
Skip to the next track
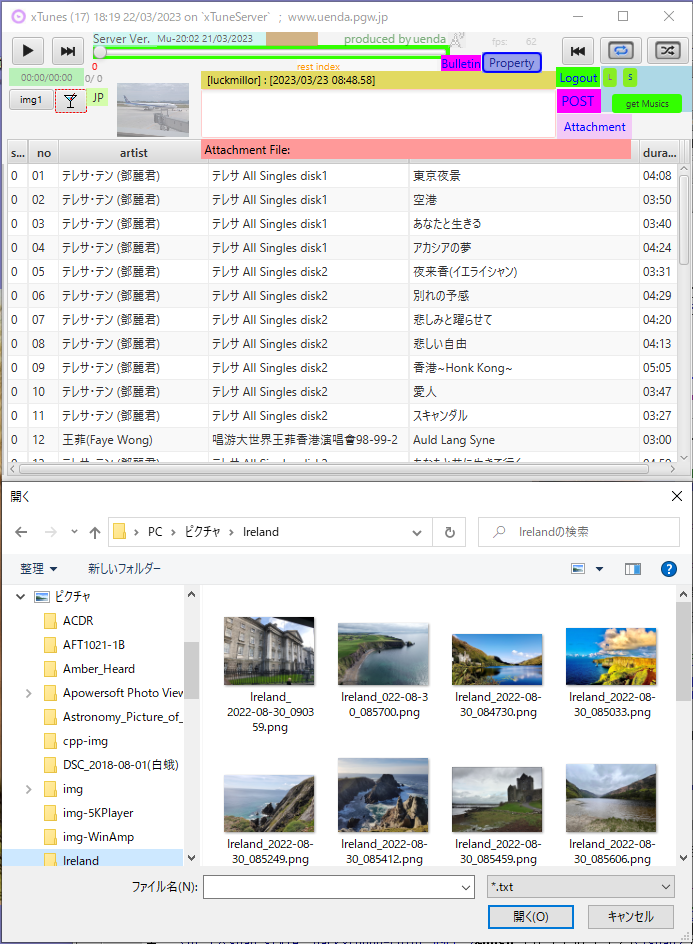pos(67,51)
